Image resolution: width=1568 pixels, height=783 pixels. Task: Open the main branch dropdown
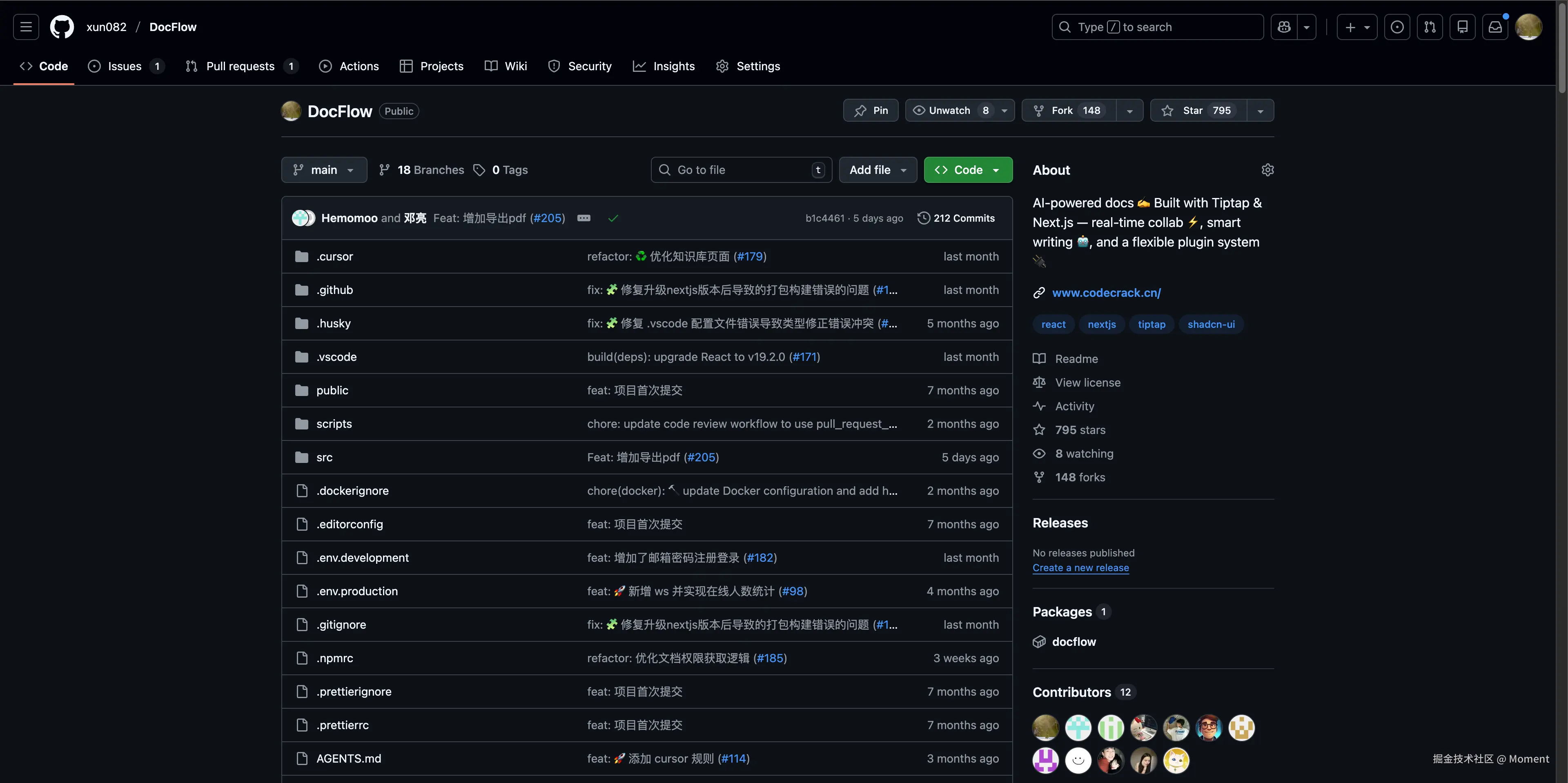[x=324, y=170]
